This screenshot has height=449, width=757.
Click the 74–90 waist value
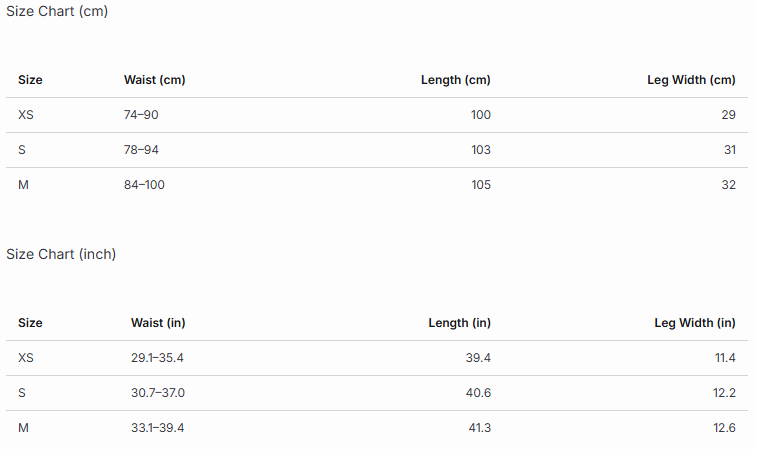pyautogui.click(x=141, y=115)
